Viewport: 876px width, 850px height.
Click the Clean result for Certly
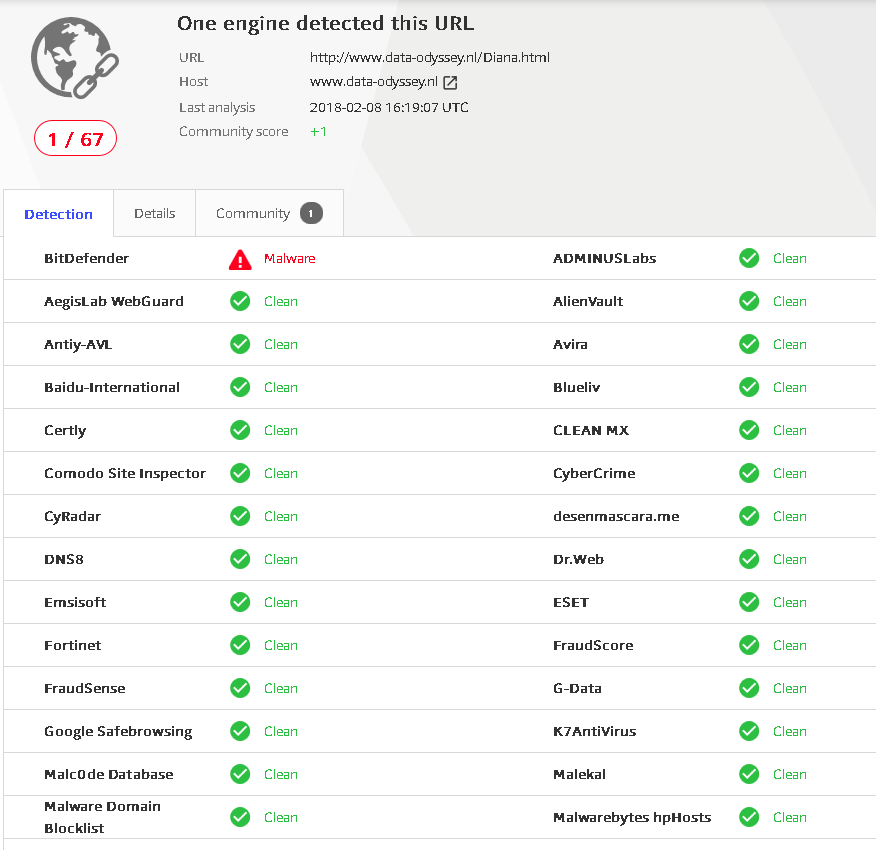[x=280, y=430]
